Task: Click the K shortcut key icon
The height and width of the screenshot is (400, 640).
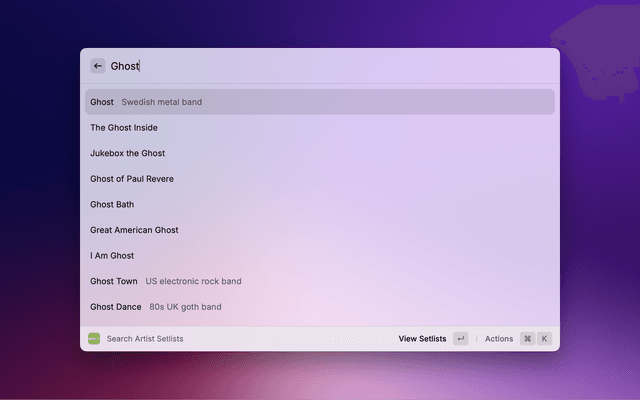Action: [x=545, y=339]
